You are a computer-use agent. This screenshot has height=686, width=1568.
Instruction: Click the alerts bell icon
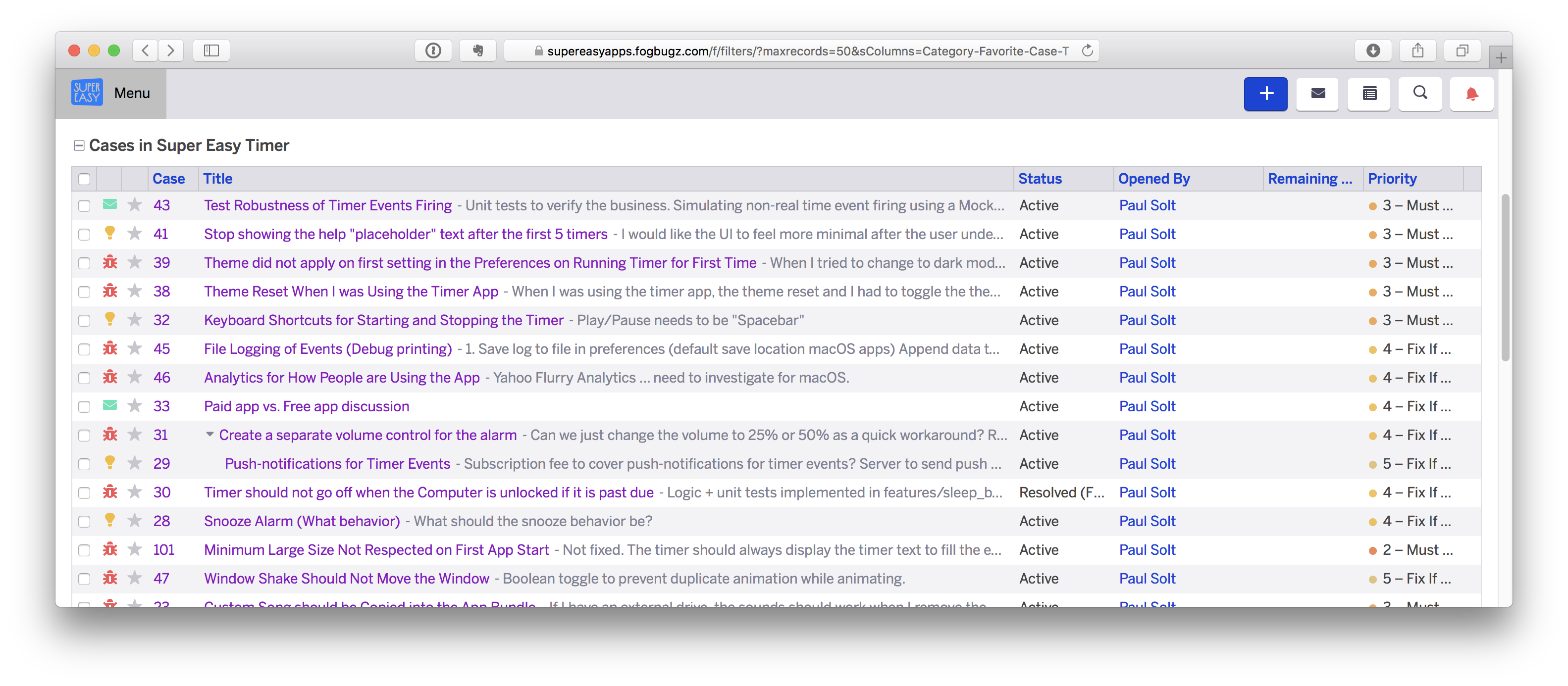click(x=1471, y=94)
